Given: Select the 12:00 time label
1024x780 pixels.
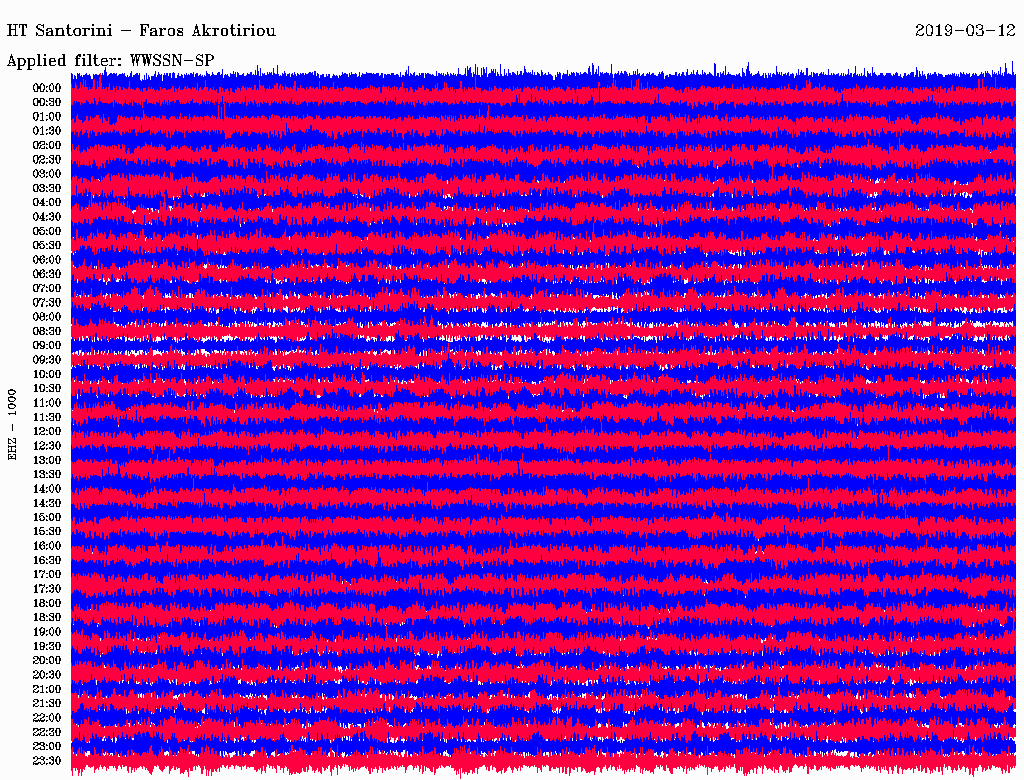Looking at the screenshot, I should [x=47, y=432].
